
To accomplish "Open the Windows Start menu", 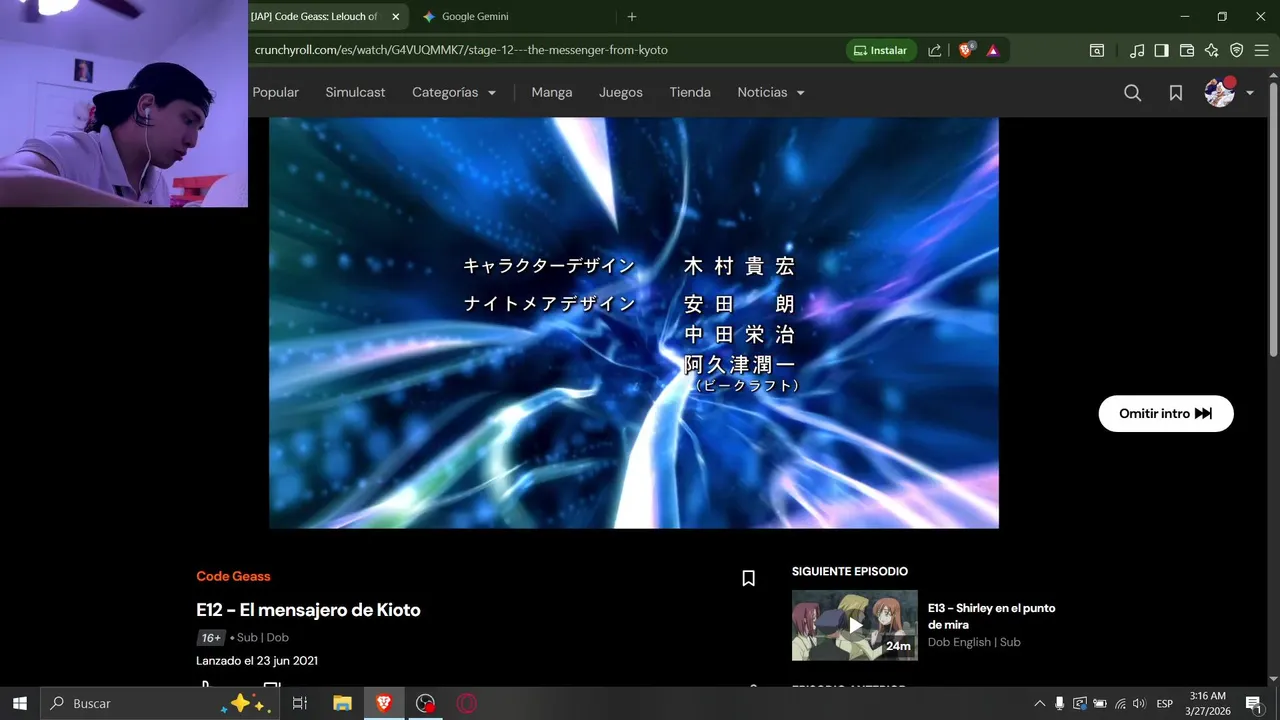I will (19, 703).
